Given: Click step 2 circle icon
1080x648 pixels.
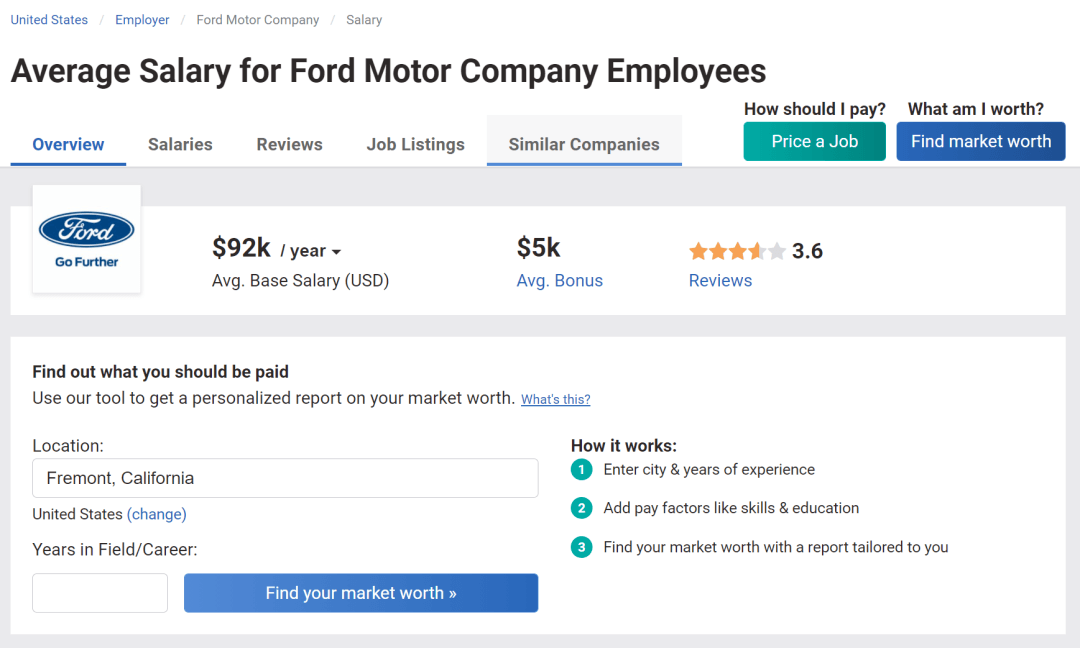Looking at the screenshot, I should pos(581,508).
